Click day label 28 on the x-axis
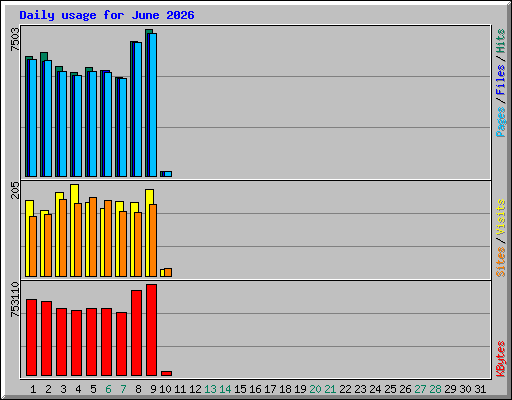This screenshot has height=400, width=512. [x=435, y=389]
